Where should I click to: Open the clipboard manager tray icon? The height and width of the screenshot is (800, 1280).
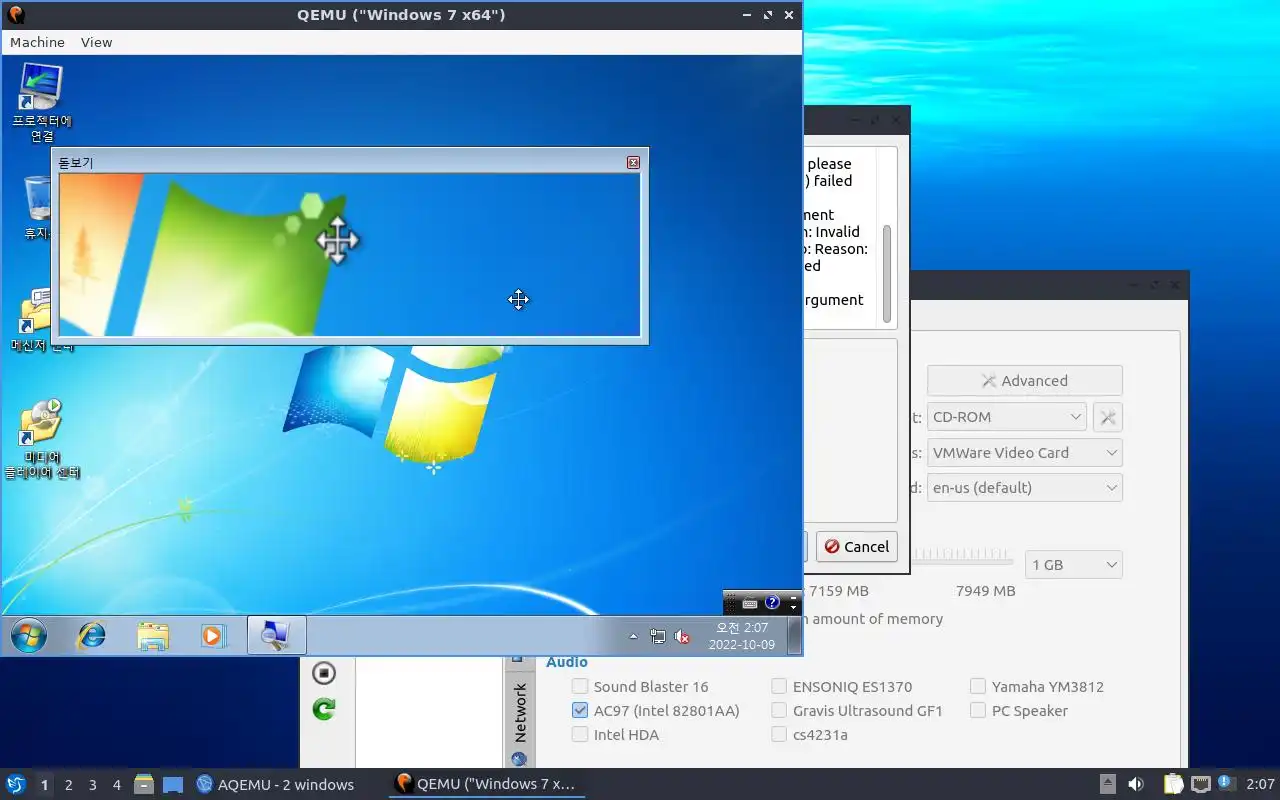[x=1173, y=784]
